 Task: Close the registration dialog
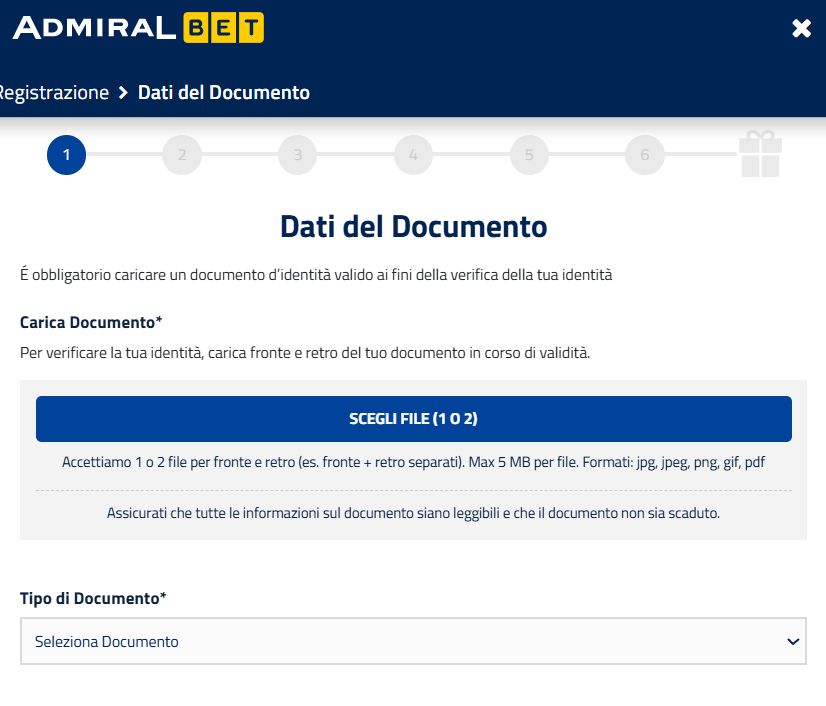pos(802,28)
